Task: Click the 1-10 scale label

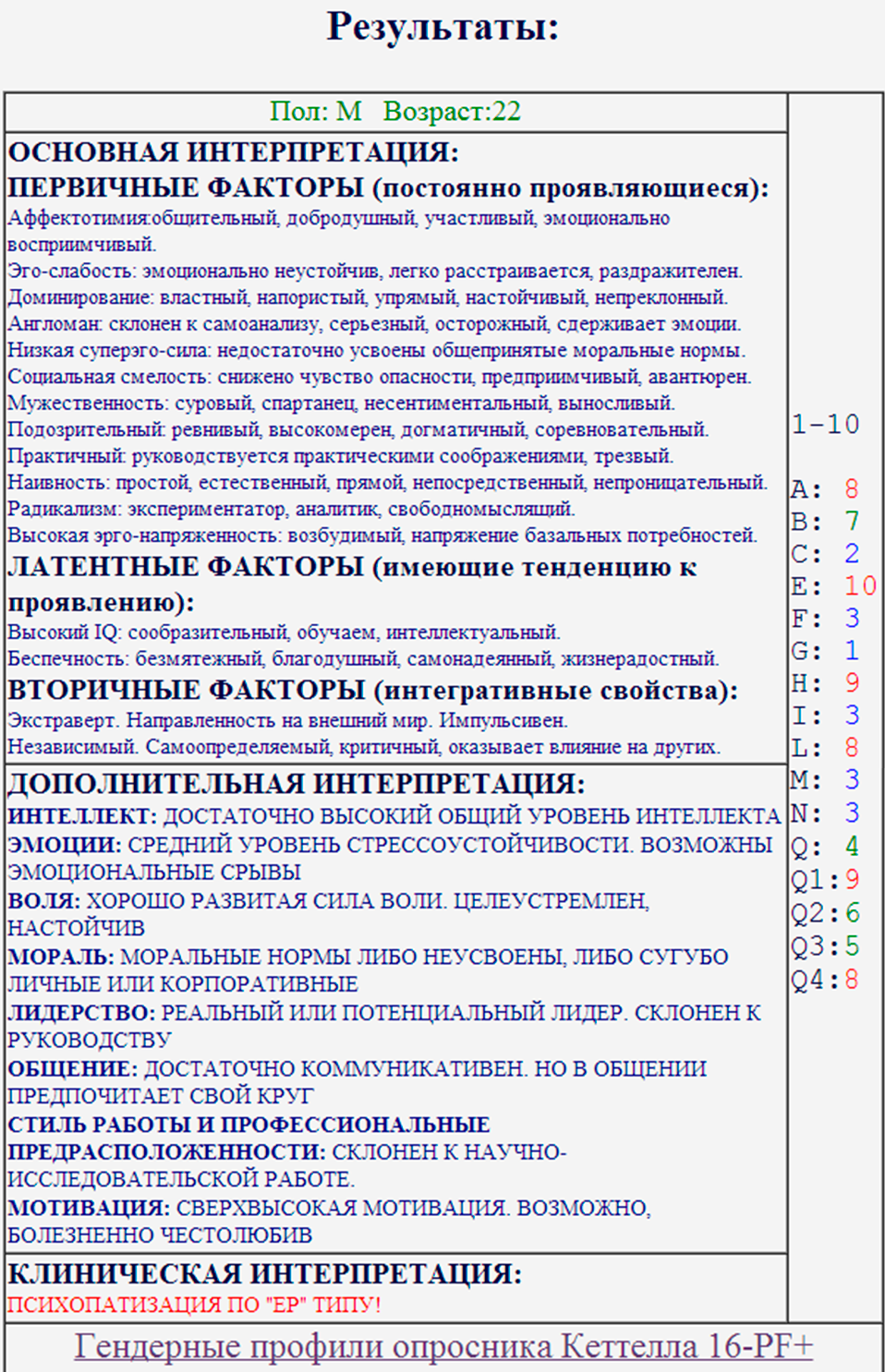Action: tap(826, 425)
